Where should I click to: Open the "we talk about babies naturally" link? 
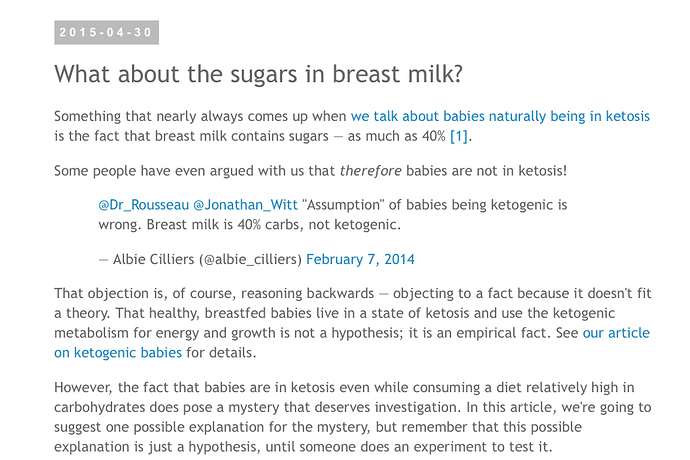click(x=499, y=116)
